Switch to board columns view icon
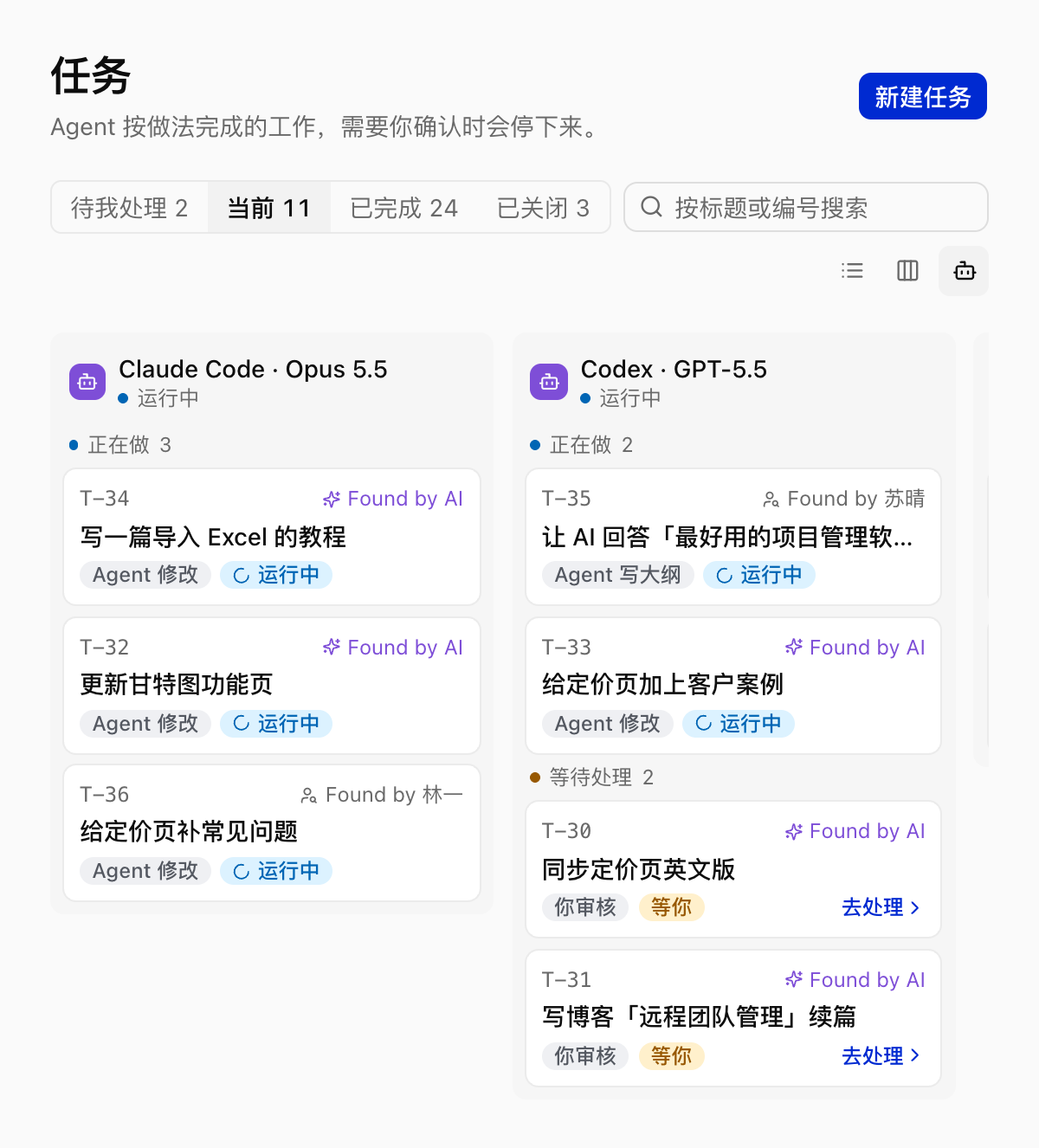This screenshot has width=1039, height=1148. point(907,271)
